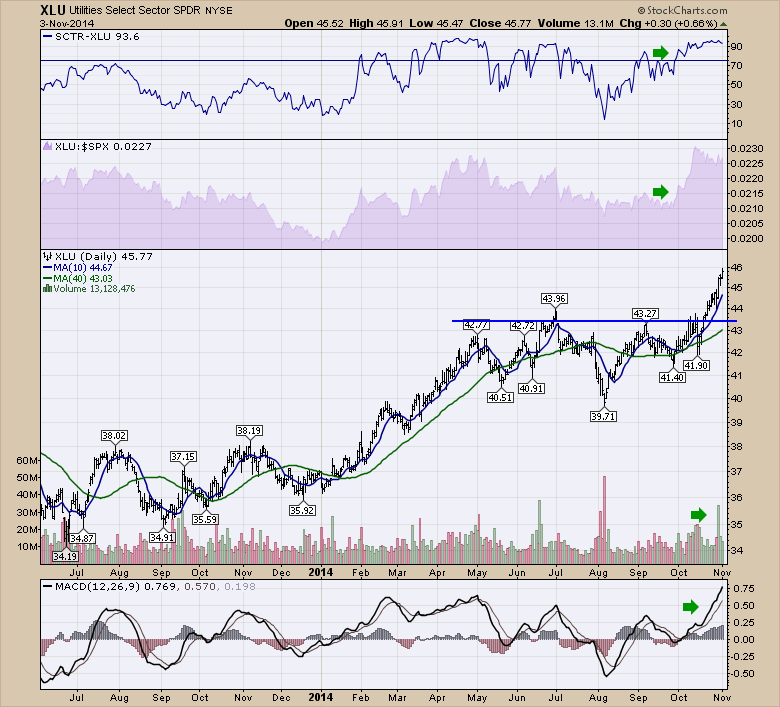Click the volume bars icon before Volume 13,128,476
780x707 pixels.
tap(48, 289)
